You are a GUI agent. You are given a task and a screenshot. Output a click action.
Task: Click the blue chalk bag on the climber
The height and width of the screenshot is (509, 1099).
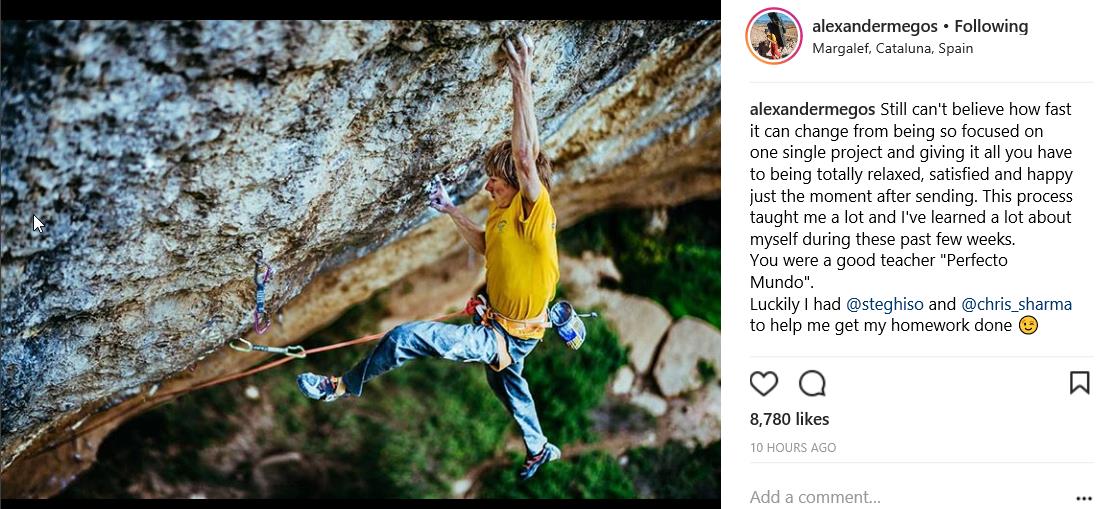[x=567, y=325]
